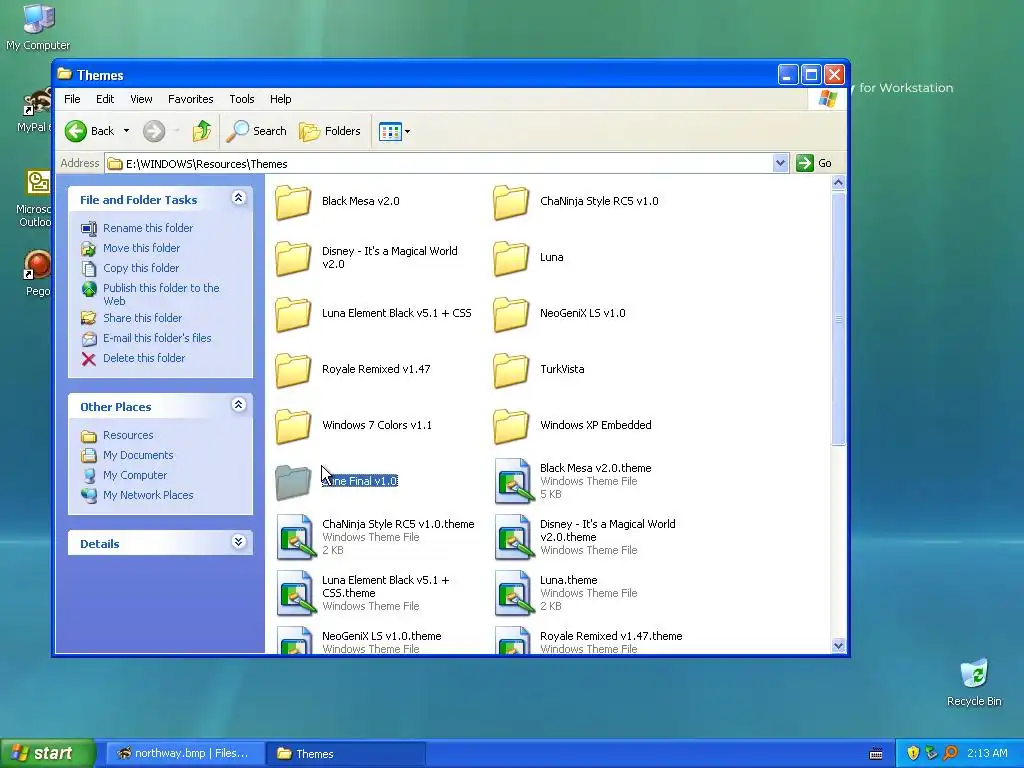Screen dimensions: 1024x768
Task: Click the highlighted Final v1.0 folder icon
Action: [x=293, y=482]
